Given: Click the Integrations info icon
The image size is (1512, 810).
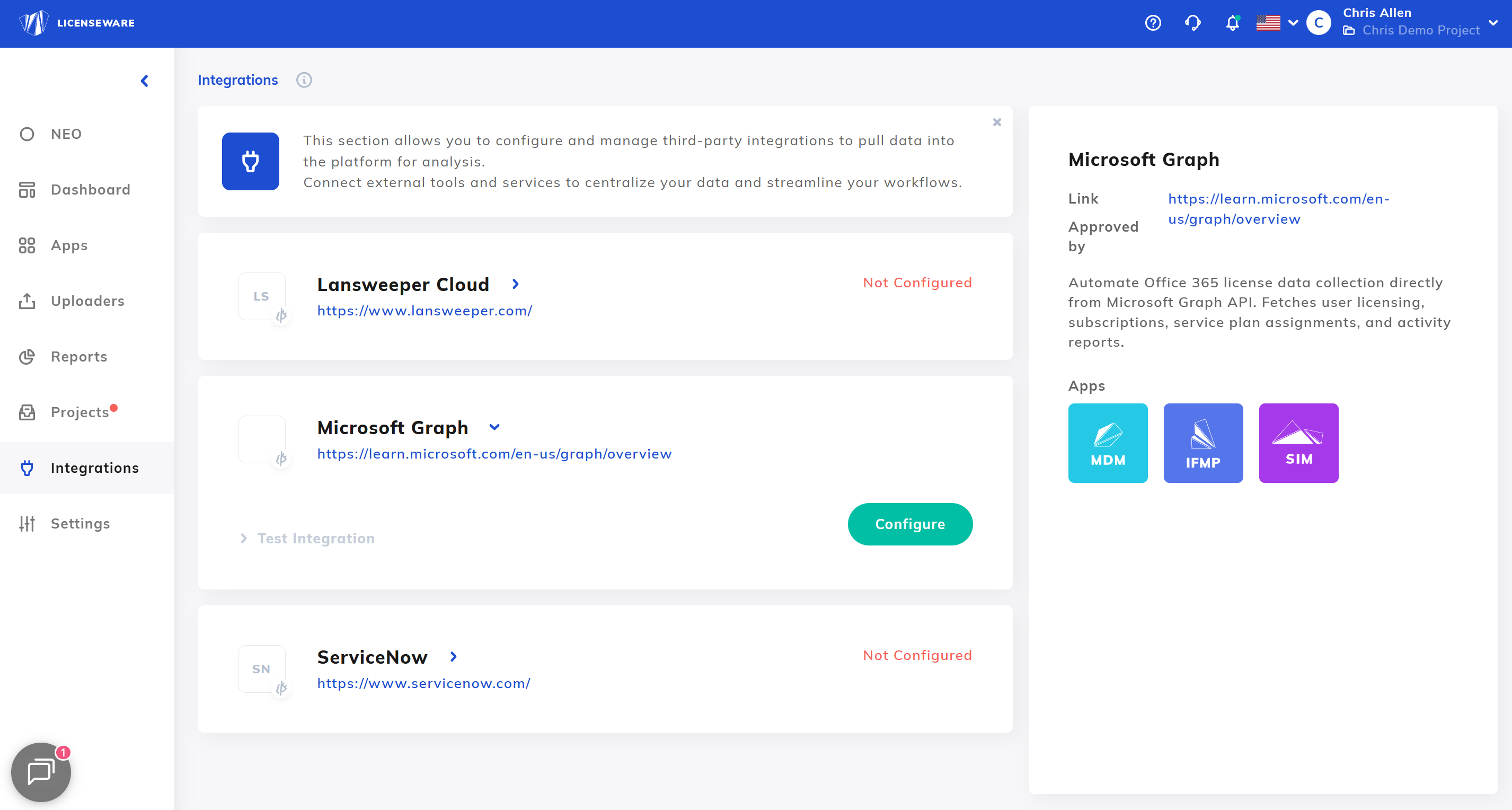Looking at the screenshot, I should point(304,80).
